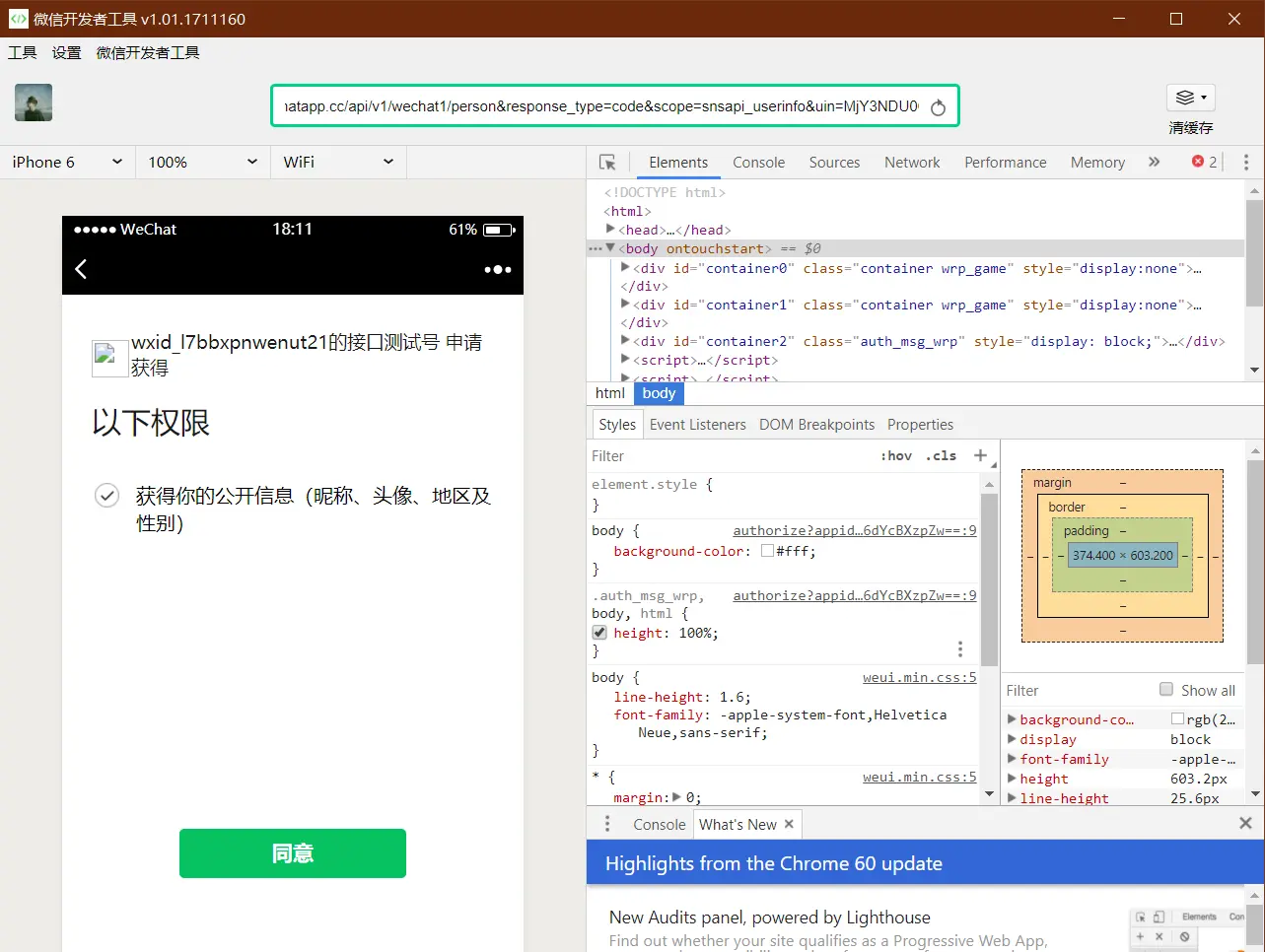Open the Properties tab
Image resolution: width=1265 pixels, height=952 pixels.
tap(920, 425)
